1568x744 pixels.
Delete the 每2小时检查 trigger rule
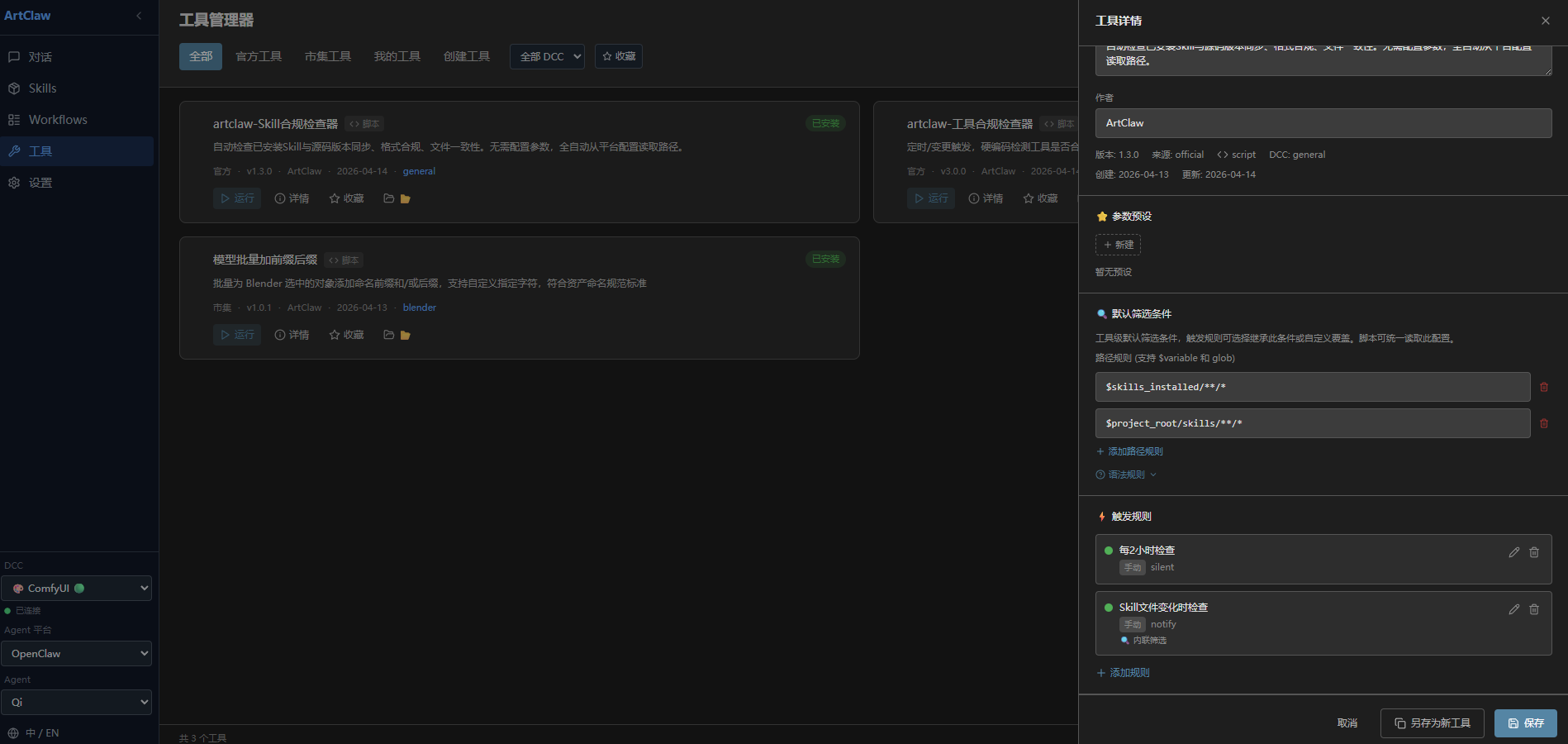pyautogui.click(x=1534, y=552)
